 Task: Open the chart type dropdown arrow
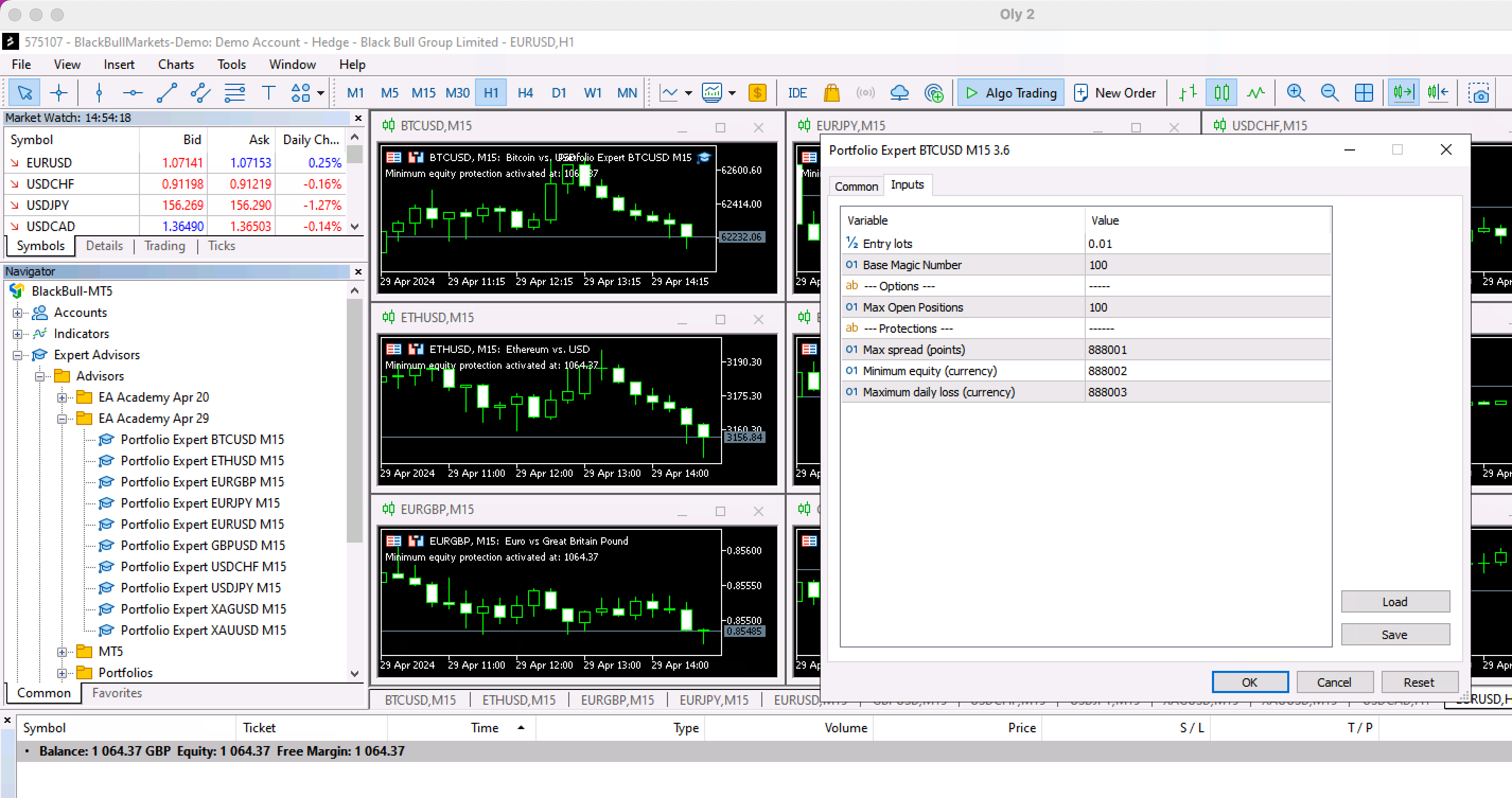point(689,93)
